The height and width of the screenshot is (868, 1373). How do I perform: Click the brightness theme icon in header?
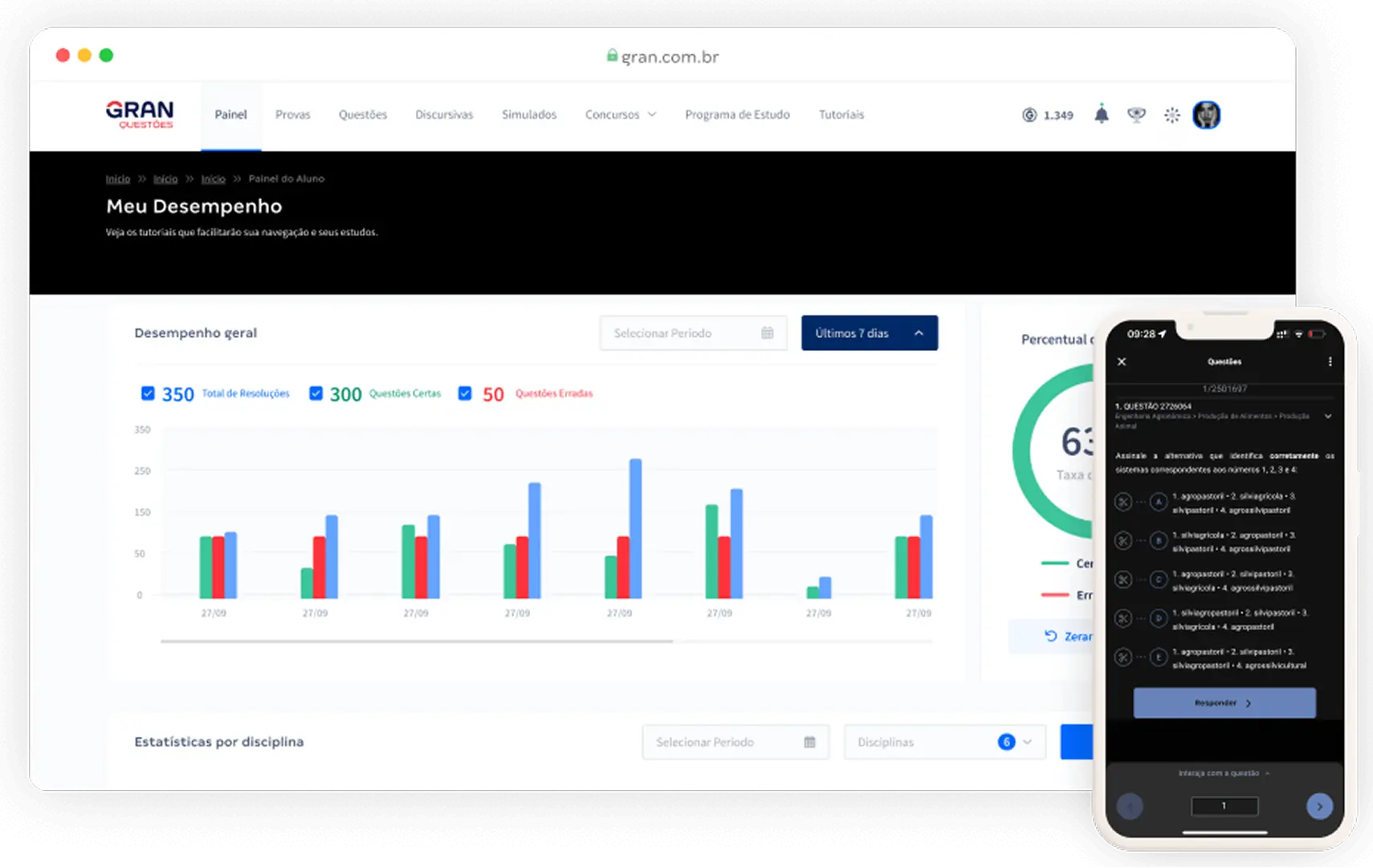point(1171,115)
